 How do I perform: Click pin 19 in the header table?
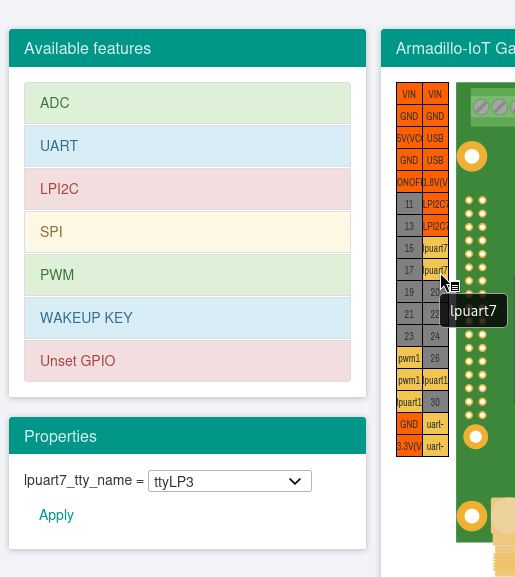[409, 292]
